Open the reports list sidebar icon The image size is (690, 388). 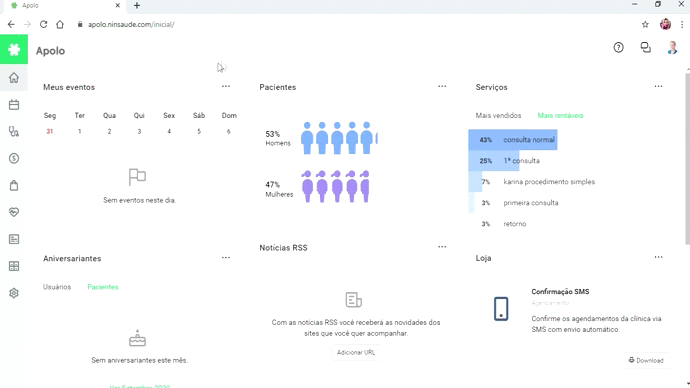(x=14, y=239)
